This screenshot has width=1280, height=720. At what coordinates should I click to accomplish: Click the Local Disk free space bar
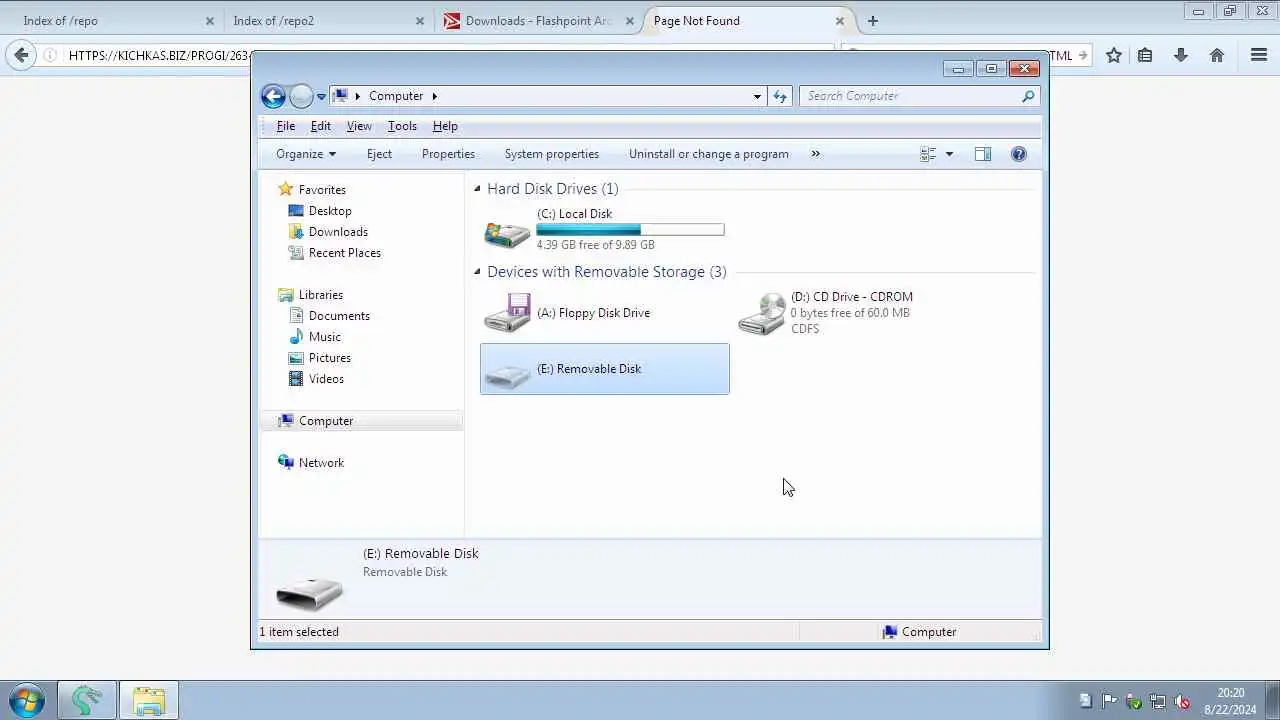pos(630,230)
